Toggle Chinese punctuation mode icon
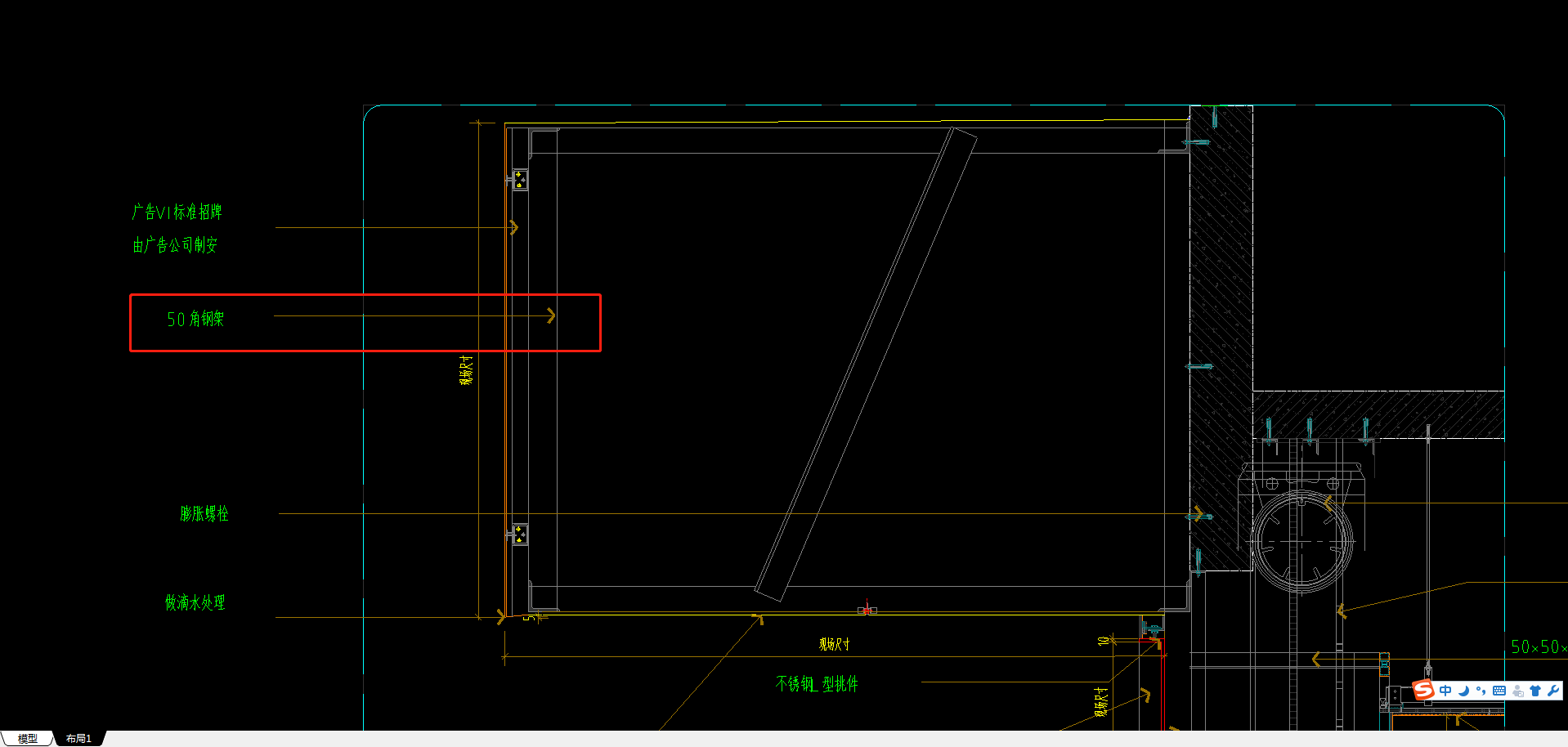Screen dimensions: 1568x747 pos(1481,691)
